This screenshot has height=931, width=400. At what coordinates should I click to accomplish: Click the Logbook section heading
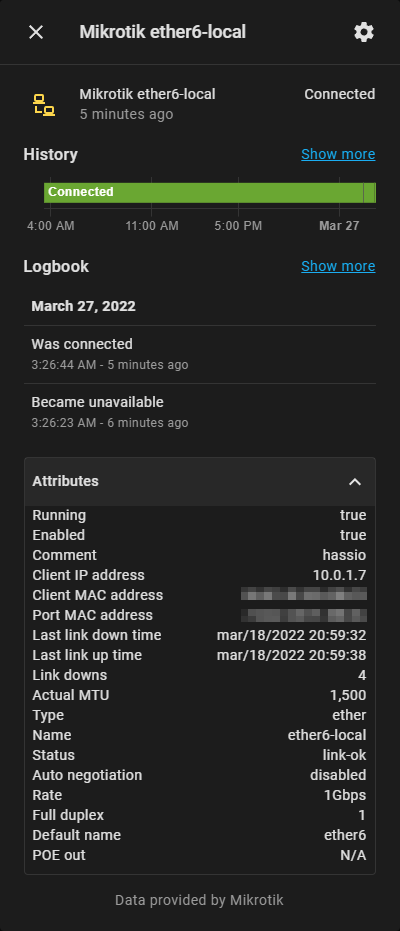coord(56,266)
